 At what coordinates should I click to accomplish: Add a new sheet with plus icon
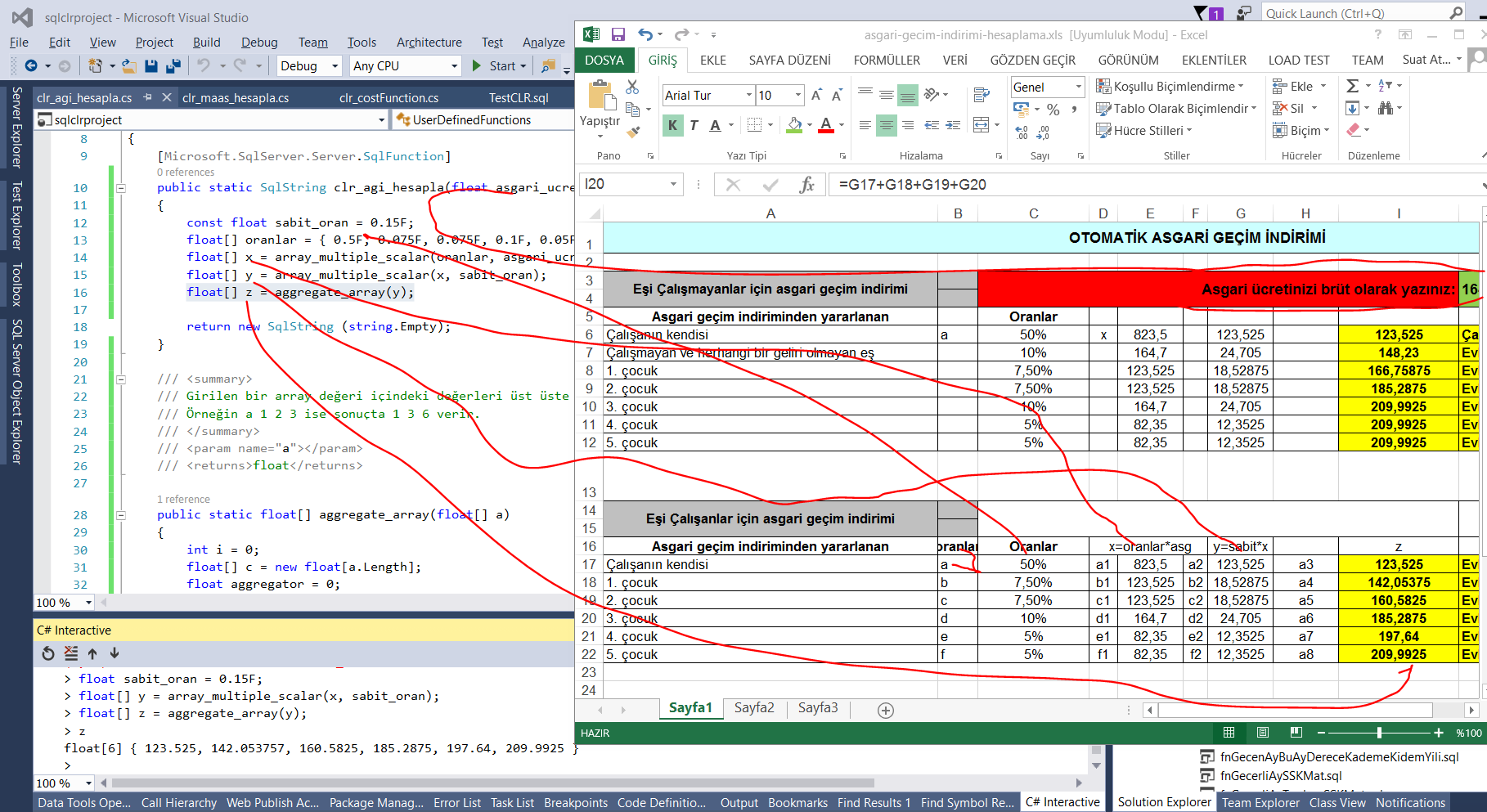tap(886, 710)
